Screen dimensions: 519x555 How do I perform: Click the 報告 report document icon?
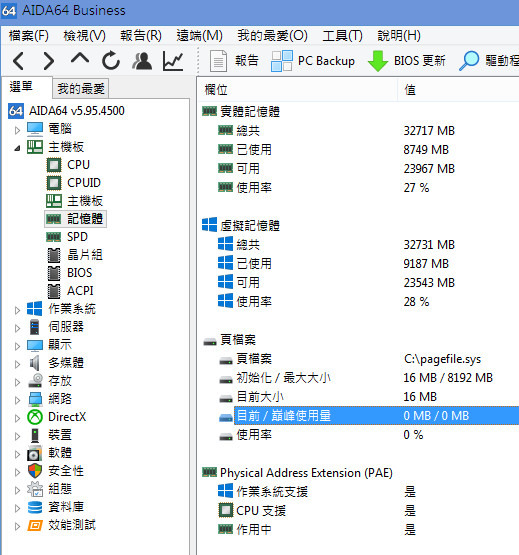(218, 61)
